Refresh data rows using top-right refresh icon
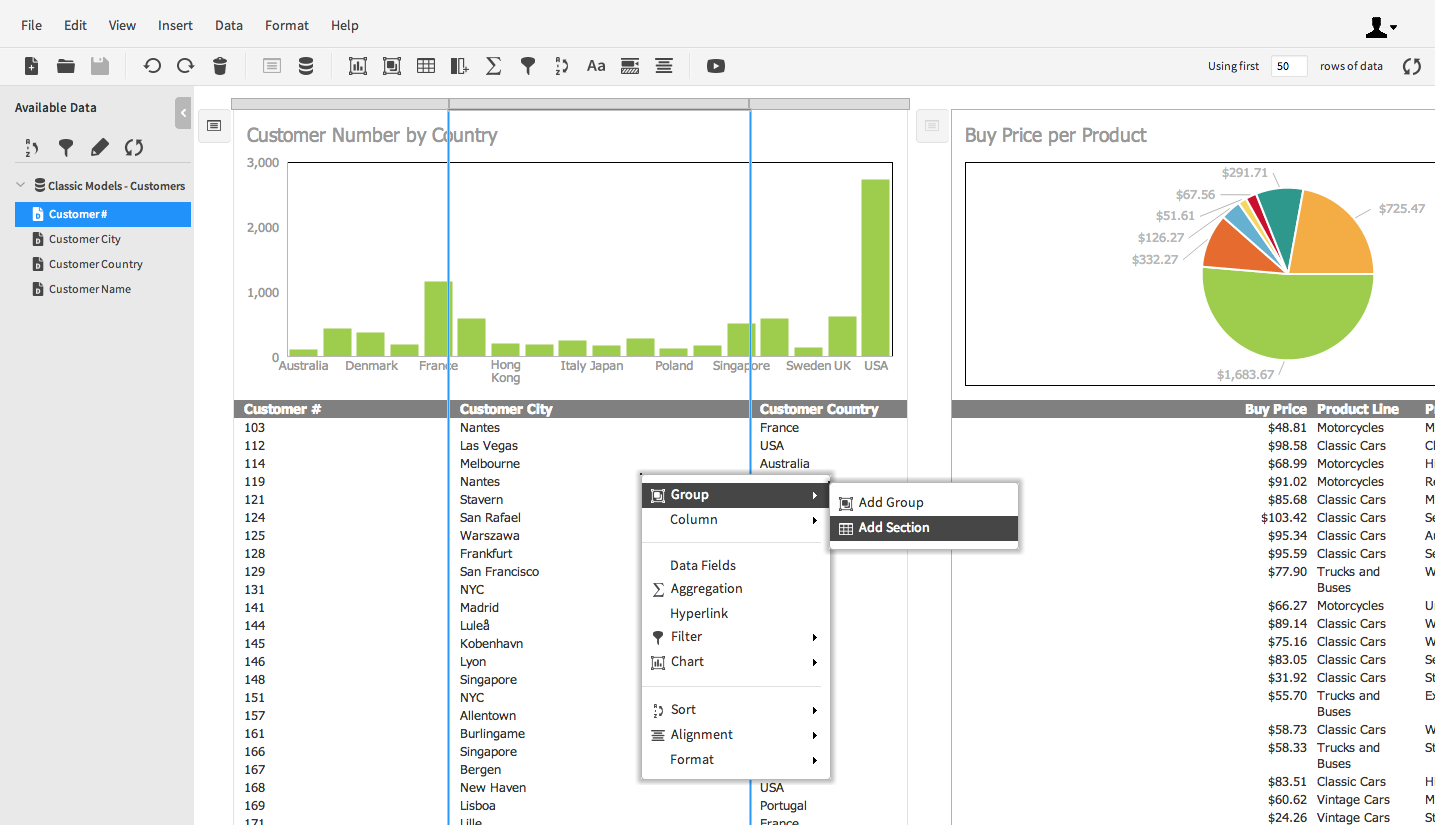Image resolution: width=1435 pixels, height=825 pixels. tap(1412, 66)
